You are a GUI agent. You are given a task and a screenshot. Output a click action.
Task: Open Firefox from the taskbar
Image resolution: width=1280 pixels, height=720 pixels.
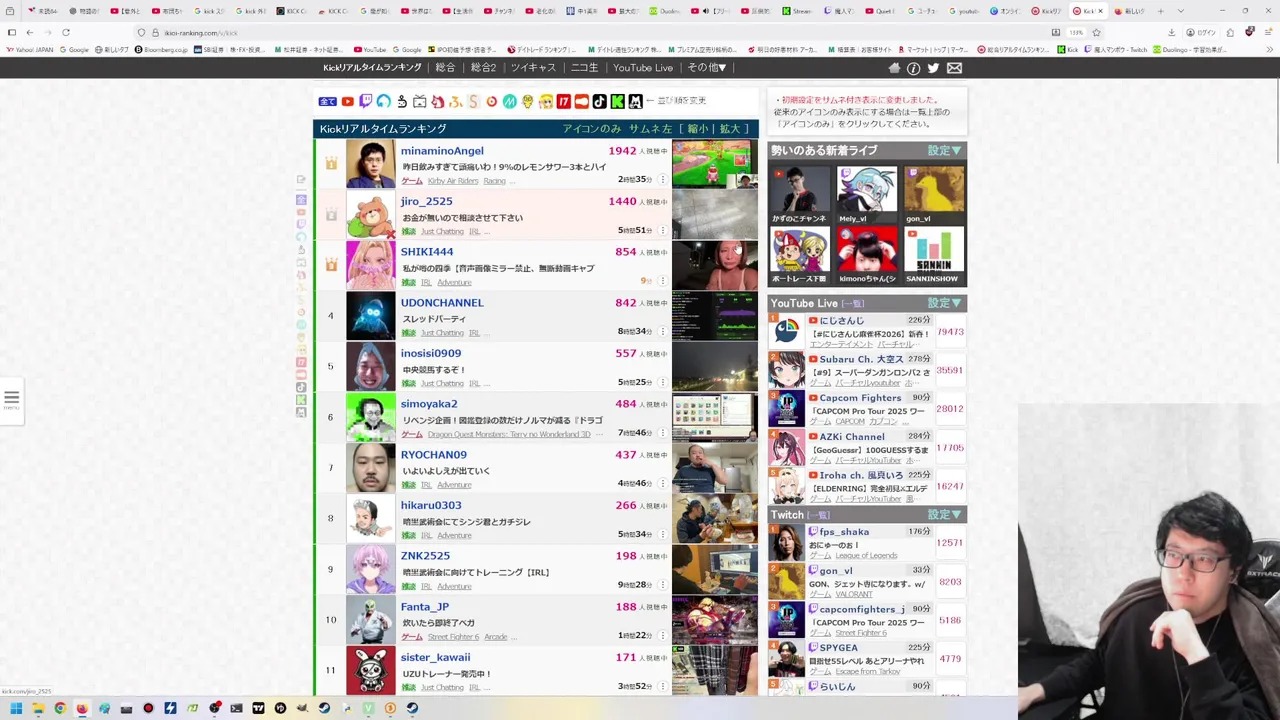[82, 708]
